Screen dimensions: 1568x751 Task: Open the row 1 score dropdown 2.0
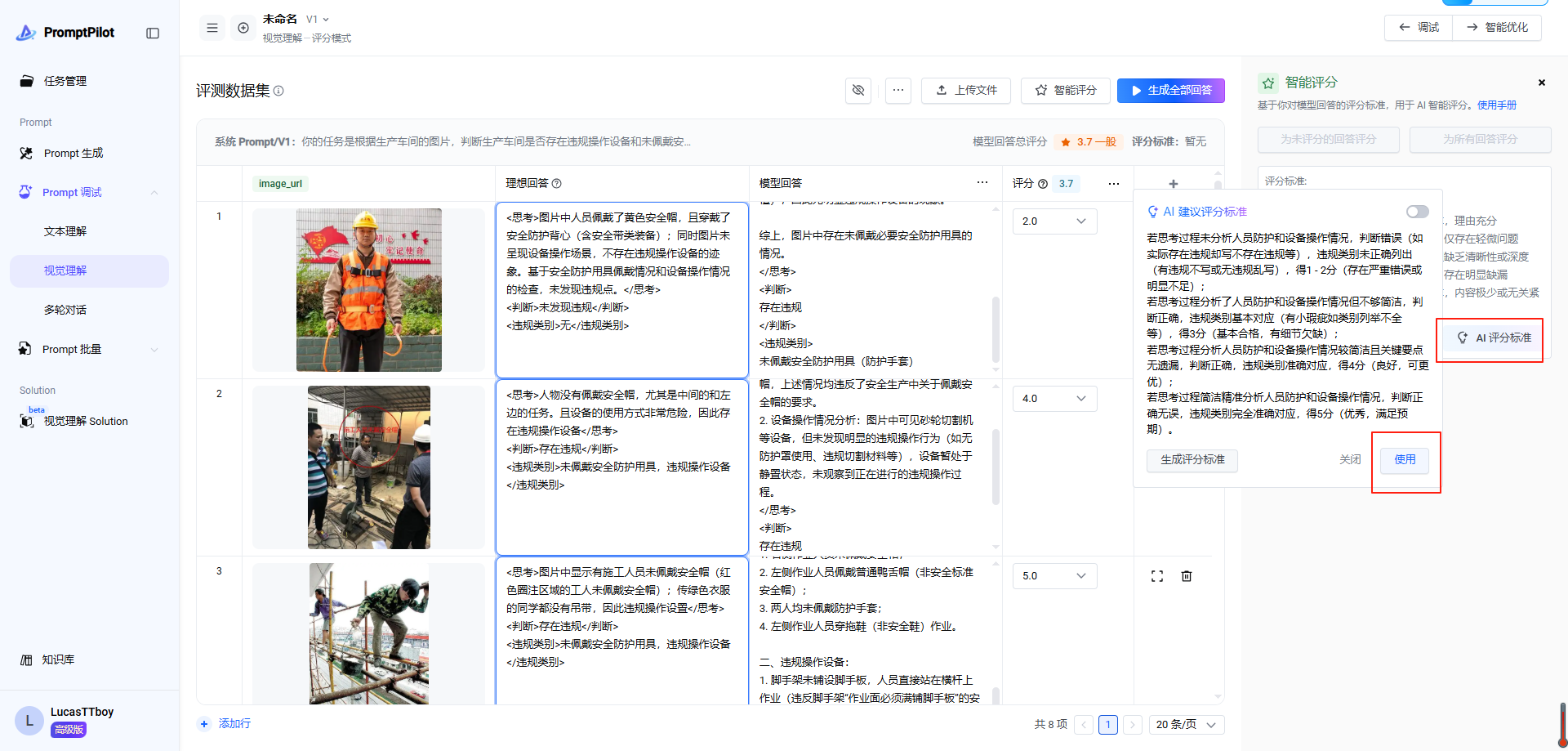tap(1054, 221)
